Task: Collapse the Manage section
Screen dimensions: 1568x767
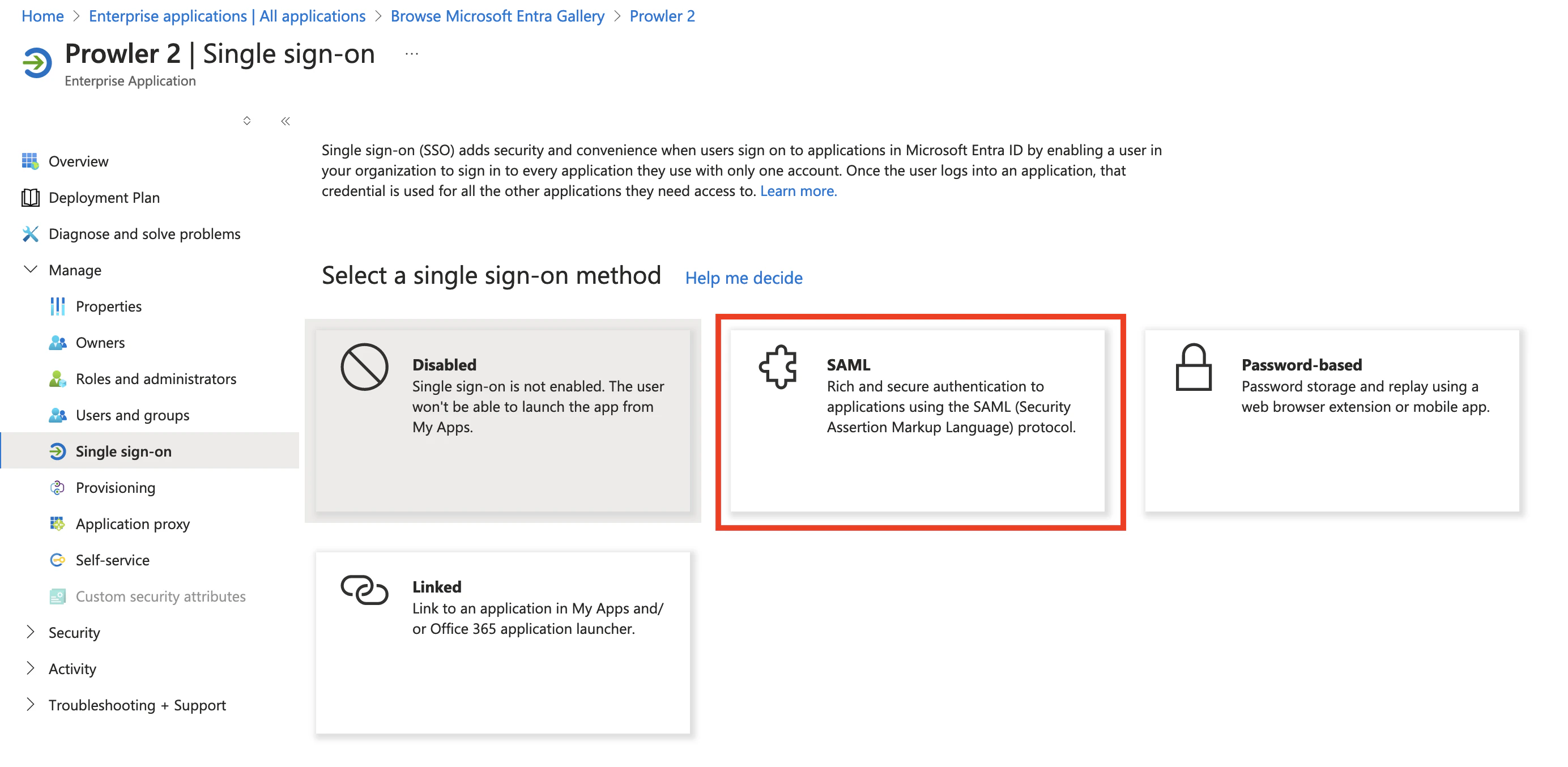Action: click(31, 270)
